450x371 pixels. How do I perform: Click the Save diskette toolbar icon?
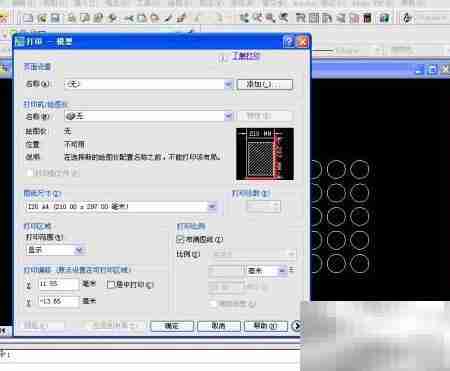[x=55, y=17]
